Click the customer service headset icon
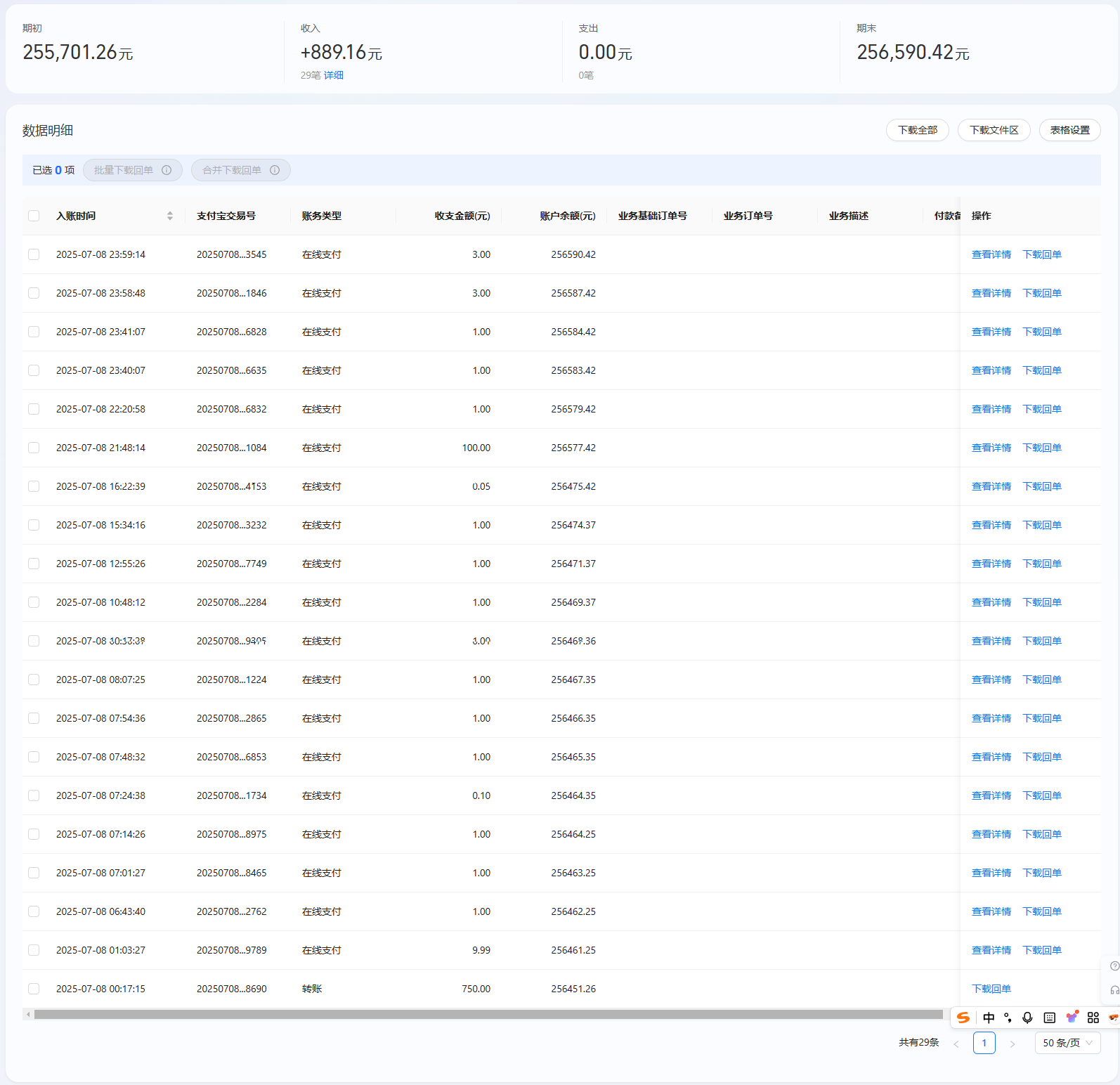Image resolution: width=1120 pixels, height=1085 pixels. coord(1114,989)
